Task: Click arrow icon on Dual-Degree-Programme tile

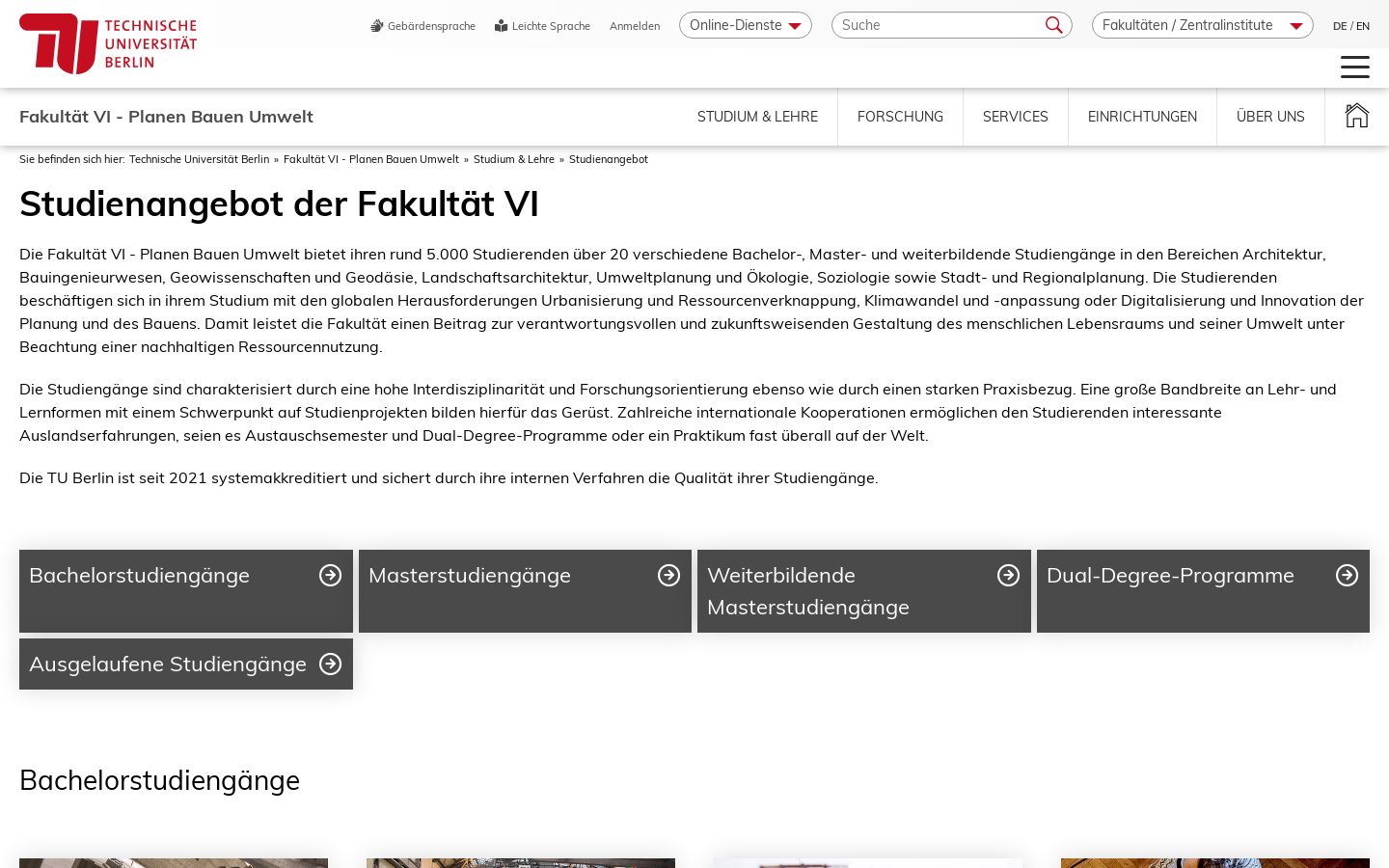Action: coord(1347,575)
